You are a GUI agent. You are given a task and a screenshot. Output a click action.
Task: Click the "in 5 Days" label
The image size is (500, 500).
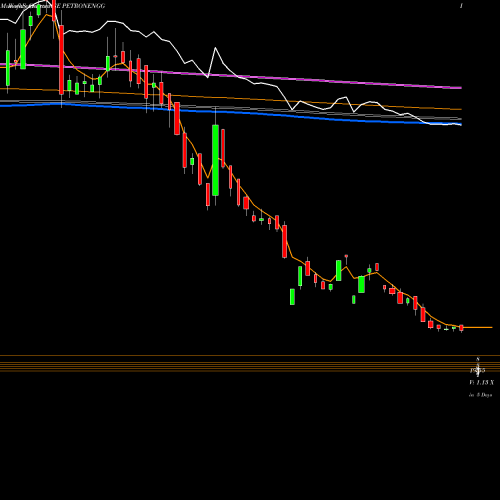coord(480,395)
